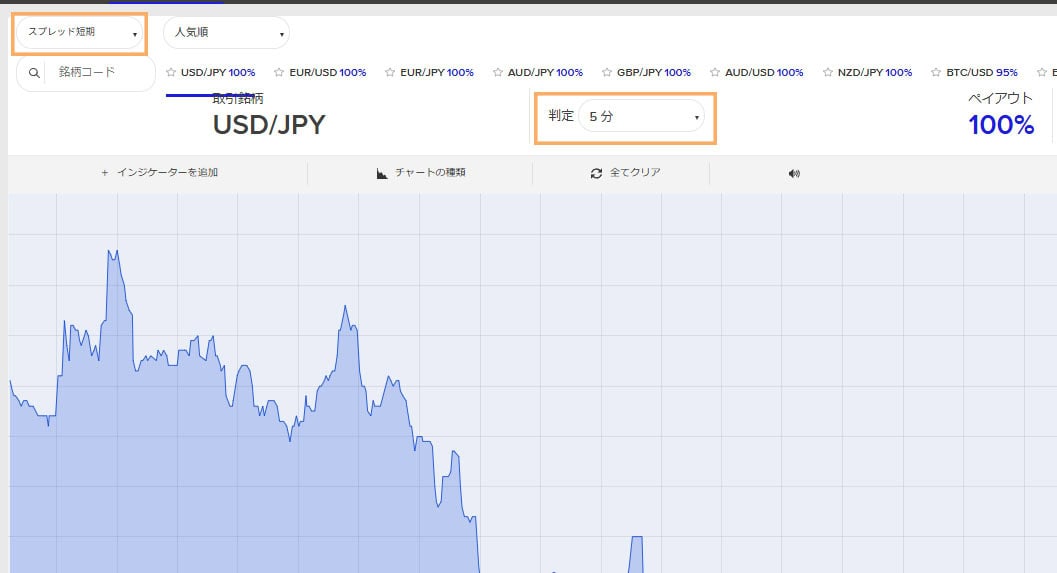This screenshot has width=1057, height=573.
Task: Select the EUR/JPY 100% asset tab
Action: pyautogui.click(x=437, y=72)
